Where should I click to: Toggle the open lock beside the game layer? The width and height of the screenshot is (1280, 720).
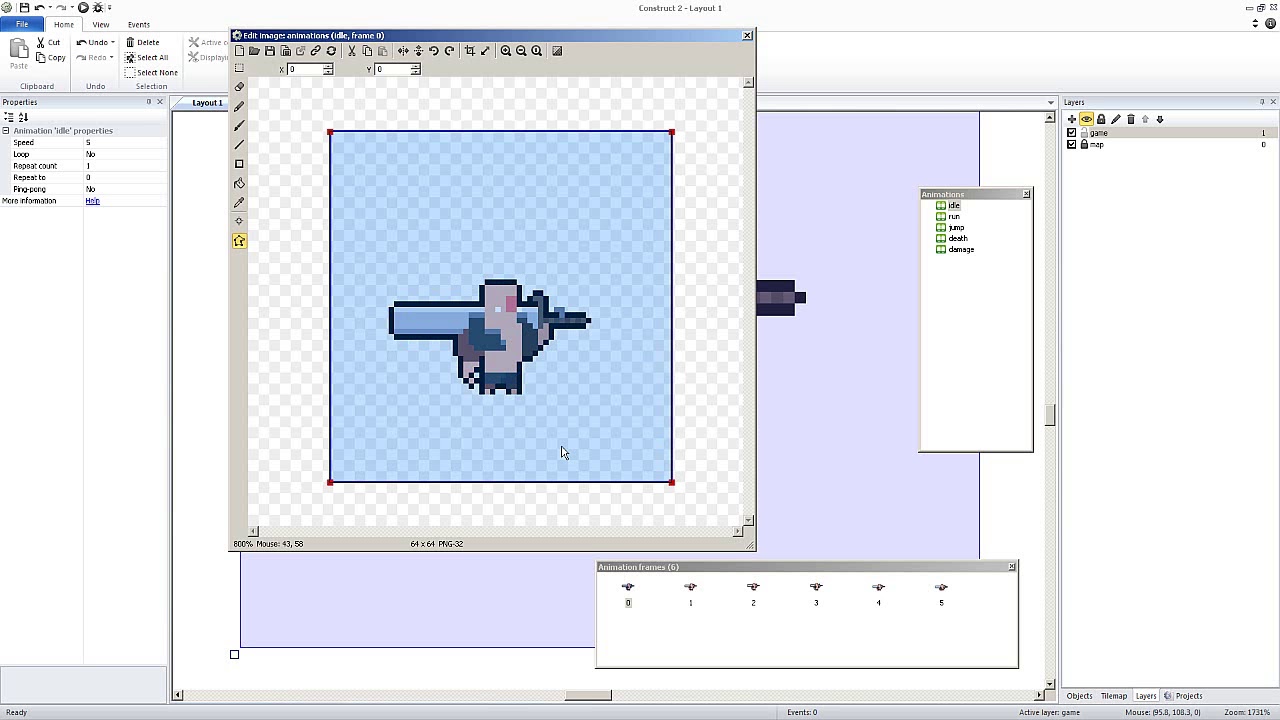click(1084, 133)
